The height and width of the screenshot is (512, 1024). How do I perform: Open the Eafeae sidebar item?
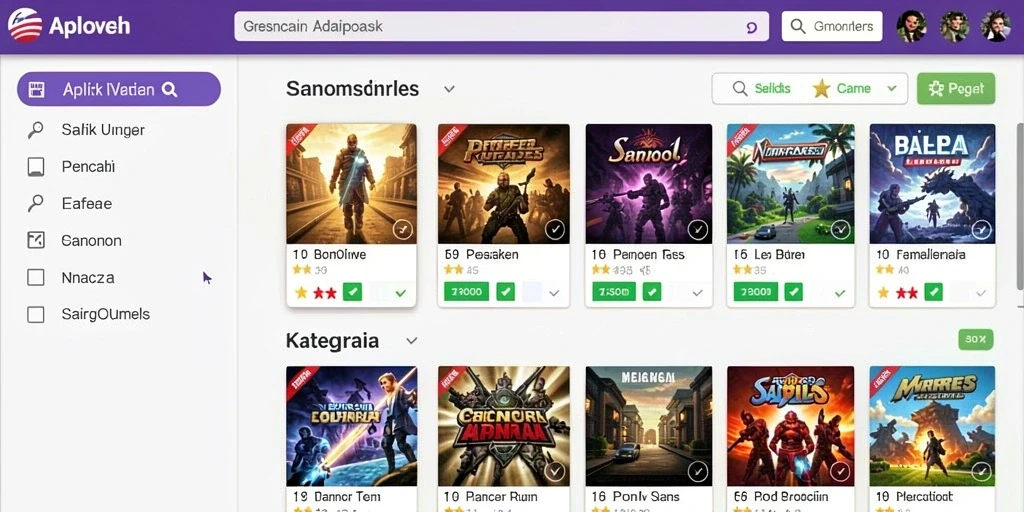click(x=87, y=204)
